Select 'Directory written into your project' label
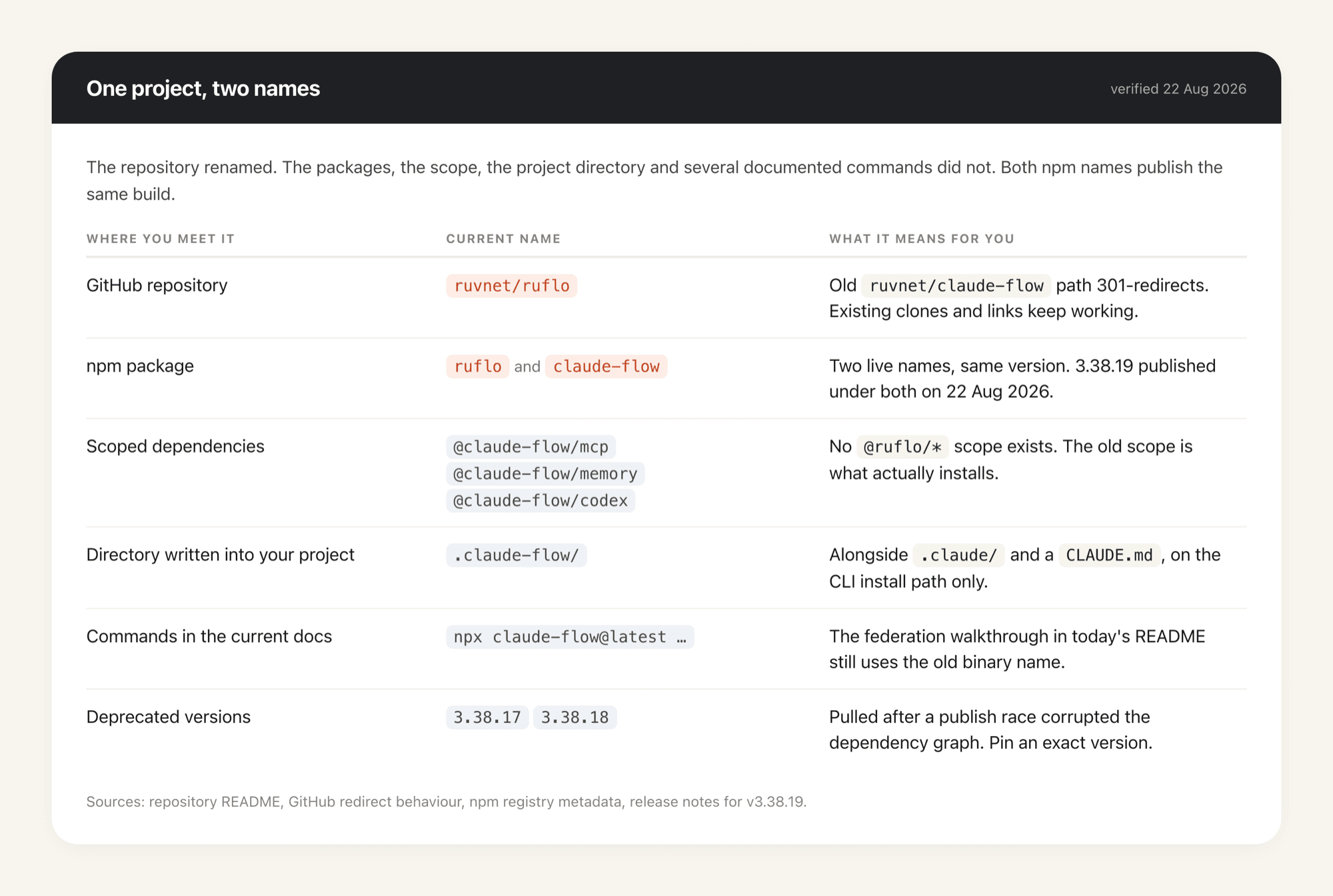 pyautogui.click(x=221, y=555)
